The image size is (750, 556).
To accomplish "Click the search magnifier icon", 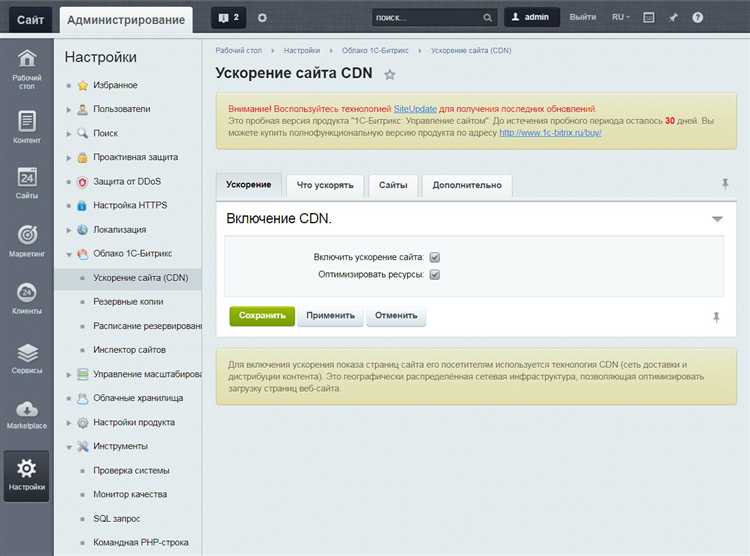I will pos(487,18).
